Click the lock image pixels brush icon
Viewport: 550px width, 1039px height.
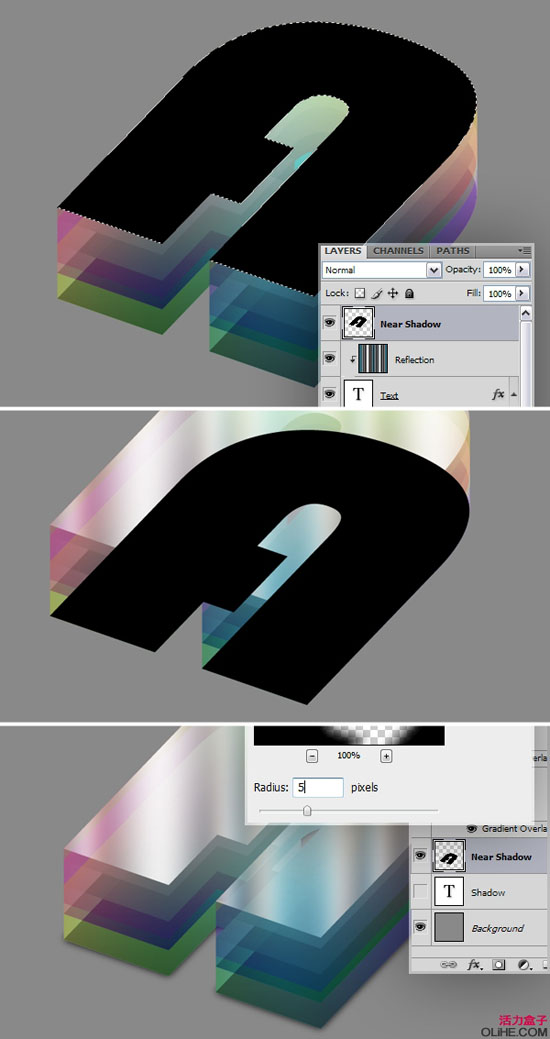(x=377, y=293)
